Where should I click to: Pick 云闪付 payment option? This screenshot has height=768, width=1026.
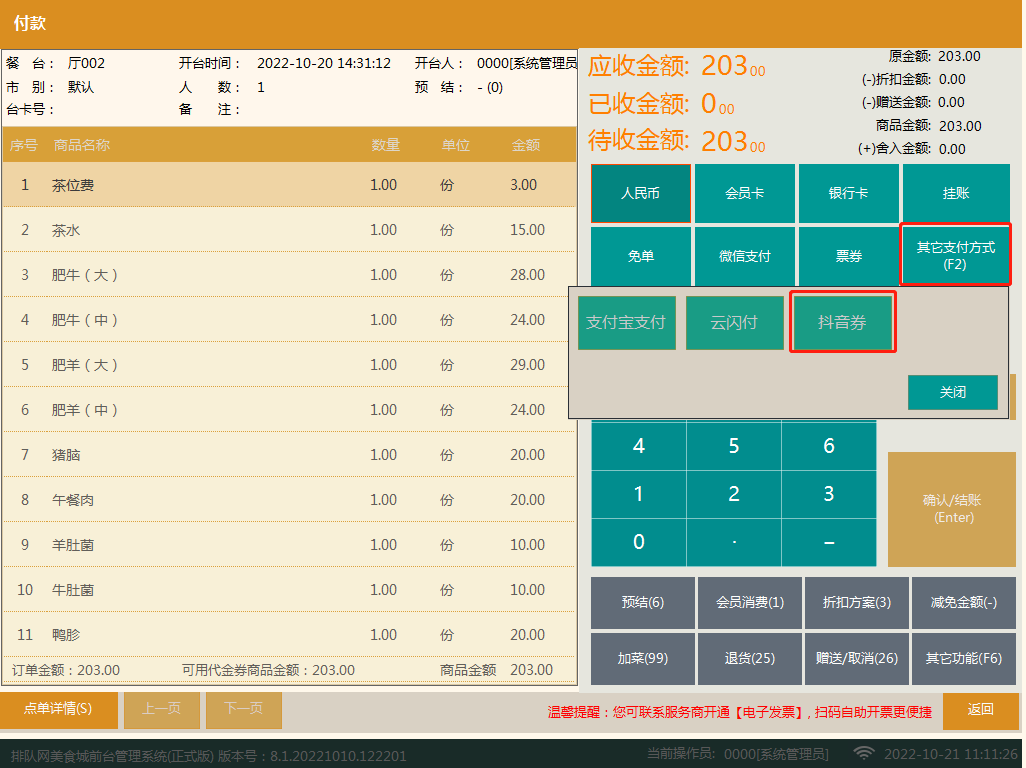pyautogui.click(x=734, y=323)
